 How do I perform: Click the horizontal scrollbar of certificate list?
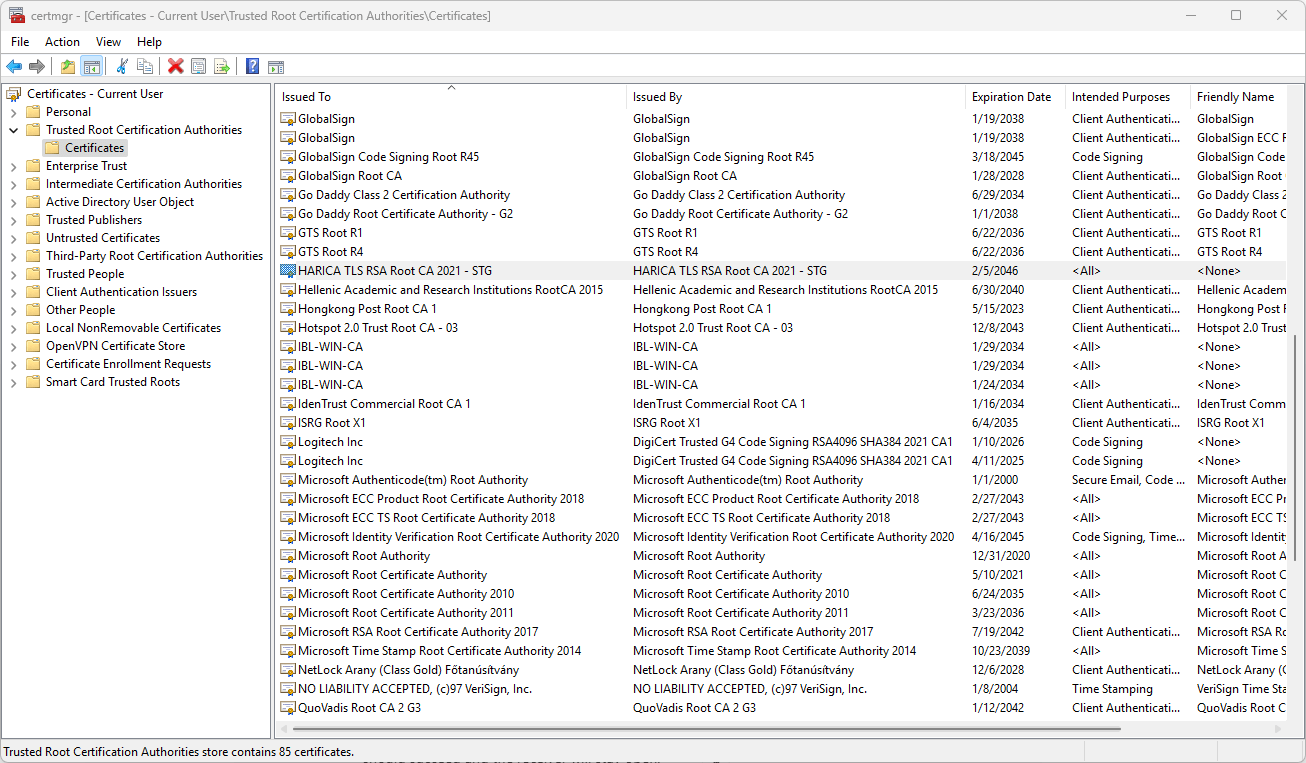point(706,729)
